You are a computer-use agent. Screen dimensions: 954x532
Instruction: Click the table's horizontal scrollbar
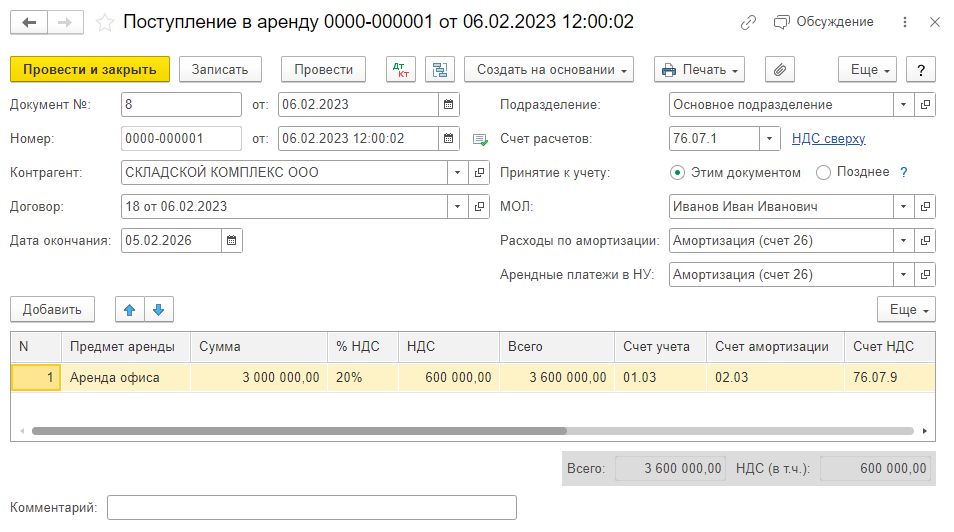coord(300,431)
